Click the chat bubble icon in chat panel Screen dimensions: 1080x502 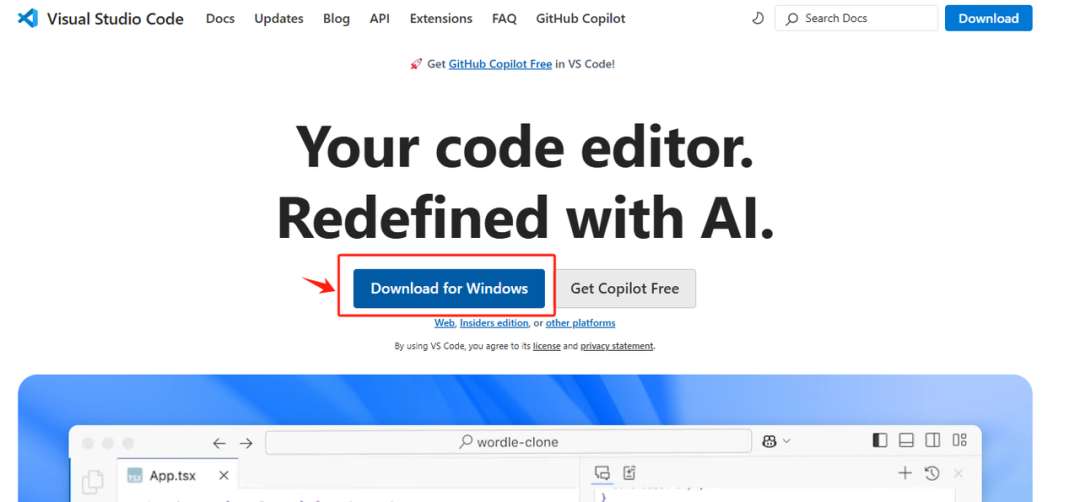(x=602, y=472)
